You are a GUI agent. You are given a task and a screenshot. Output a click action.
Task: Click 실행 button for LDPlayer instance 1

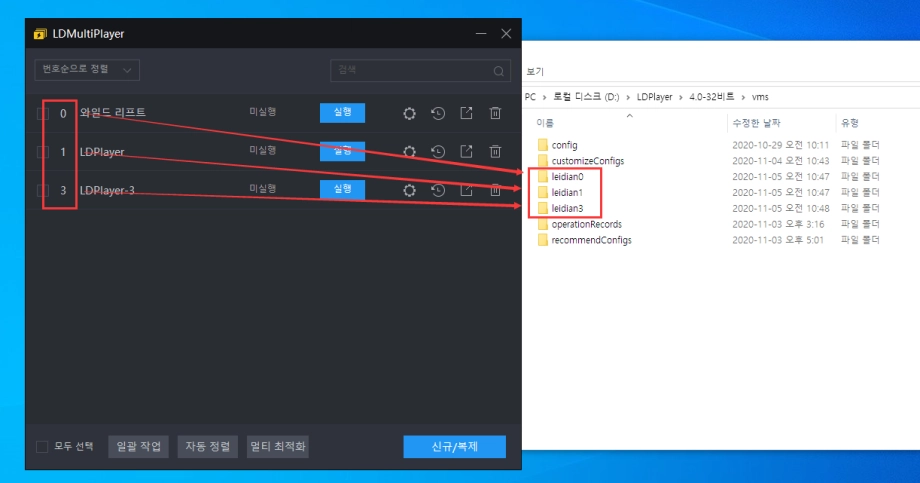342,151
